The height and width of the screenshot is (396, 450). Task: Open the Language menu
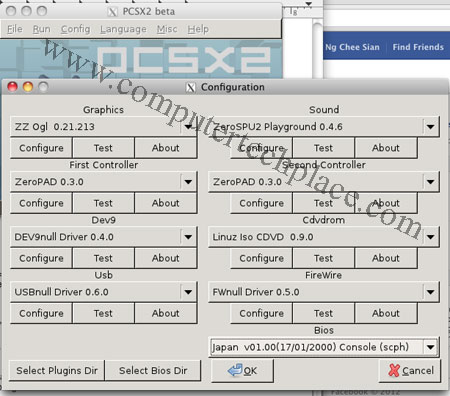coord(123,29)
